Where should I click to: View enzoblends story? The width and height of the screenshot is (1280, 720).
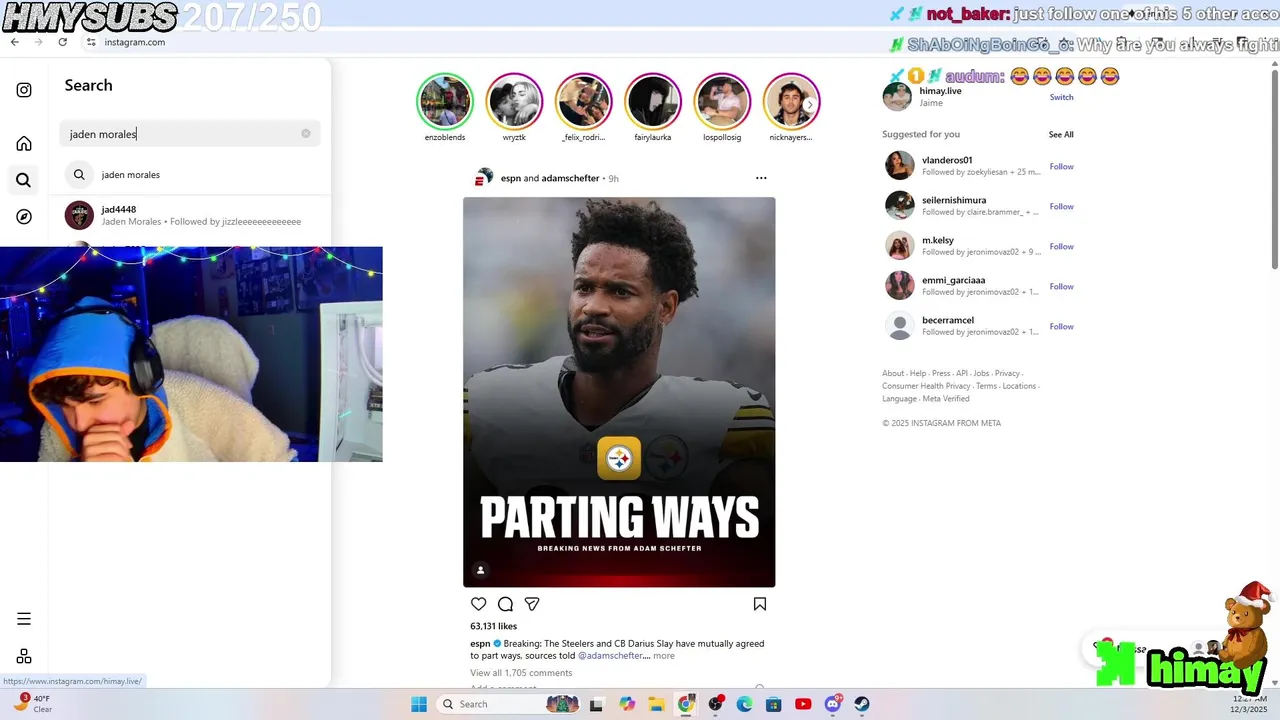[x=444, y=101]
